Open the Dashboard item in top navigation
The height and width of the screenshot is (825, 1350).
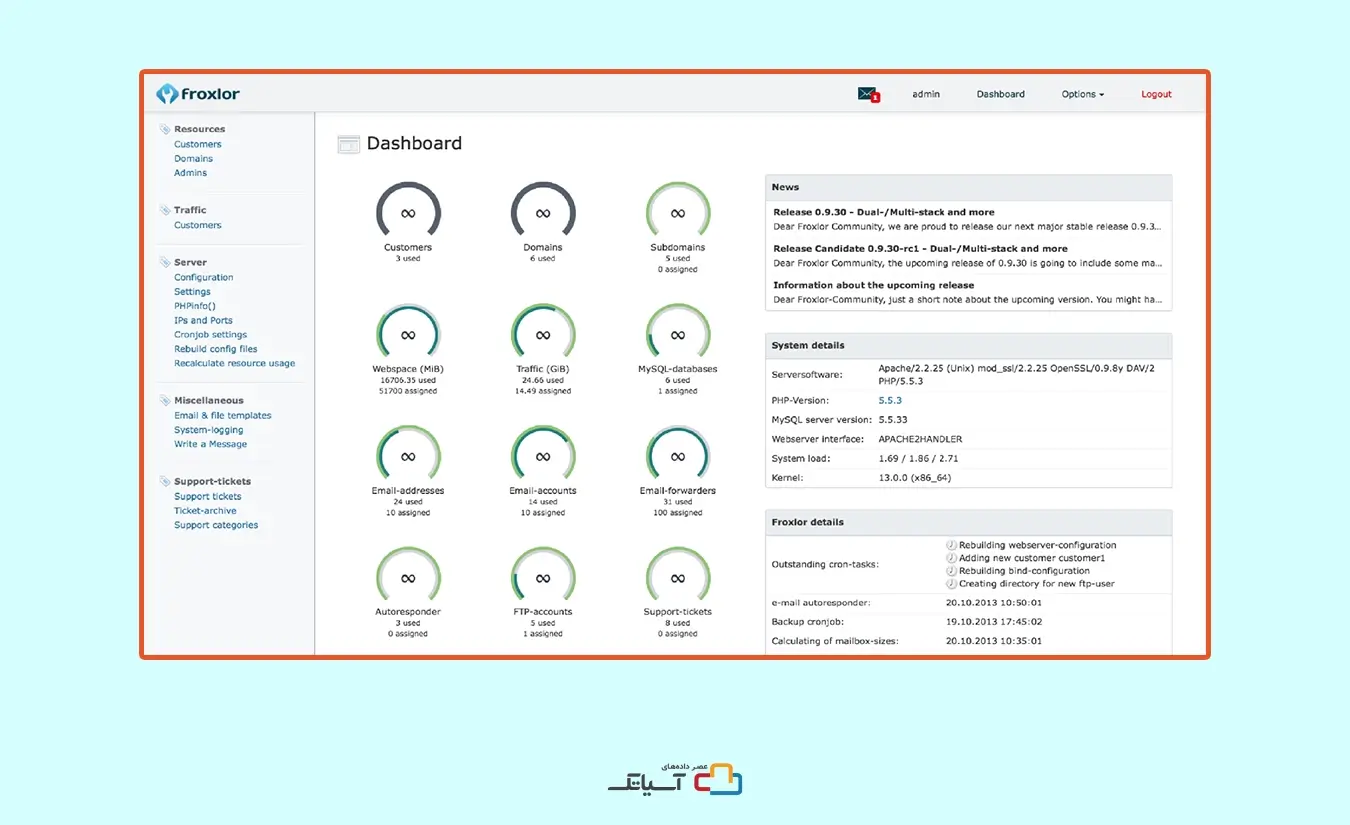point(1001,94)
